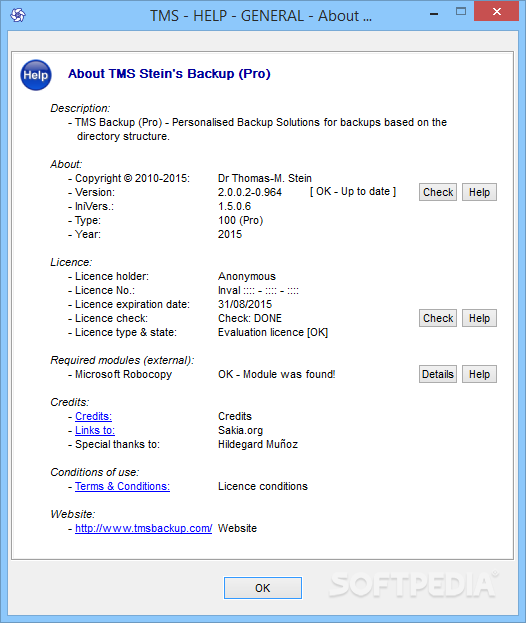Click Type value '100 (Pro)'
This screenshot has width=526, height=623.
[x=241, y=221]
